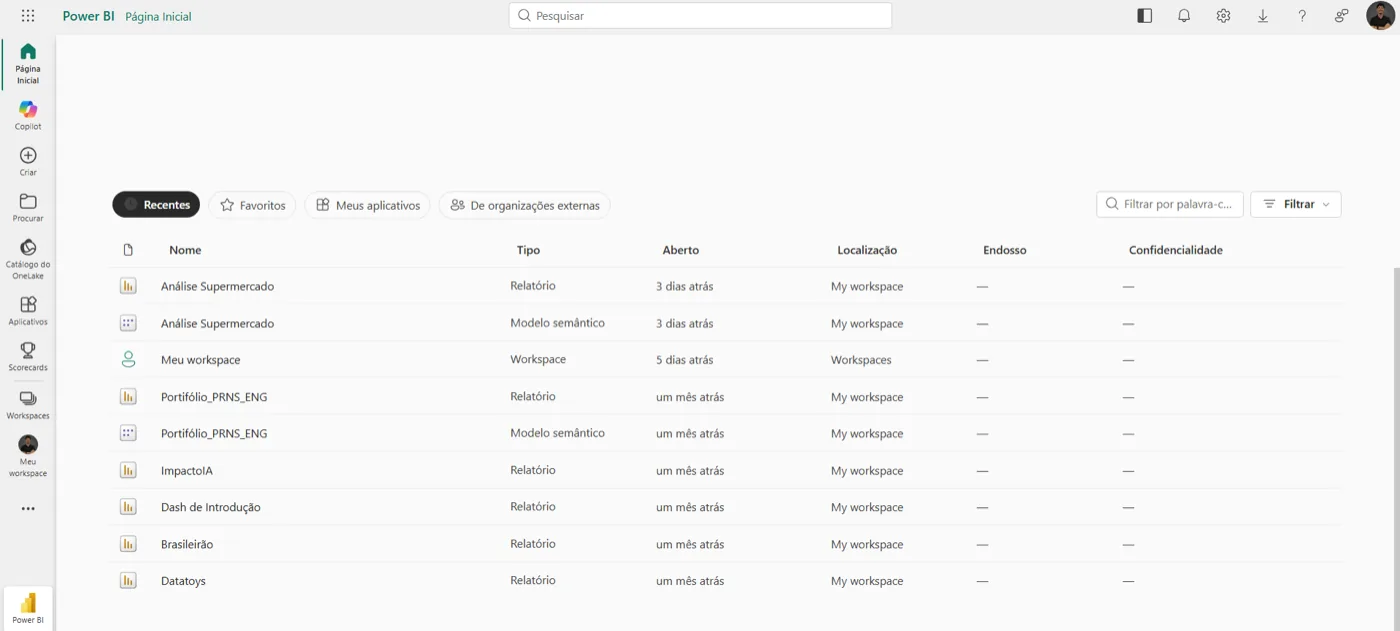Click the person icon of Meu workspace row
The image size is (1400, 631).
pyautogui.click(x=128, y=360)
